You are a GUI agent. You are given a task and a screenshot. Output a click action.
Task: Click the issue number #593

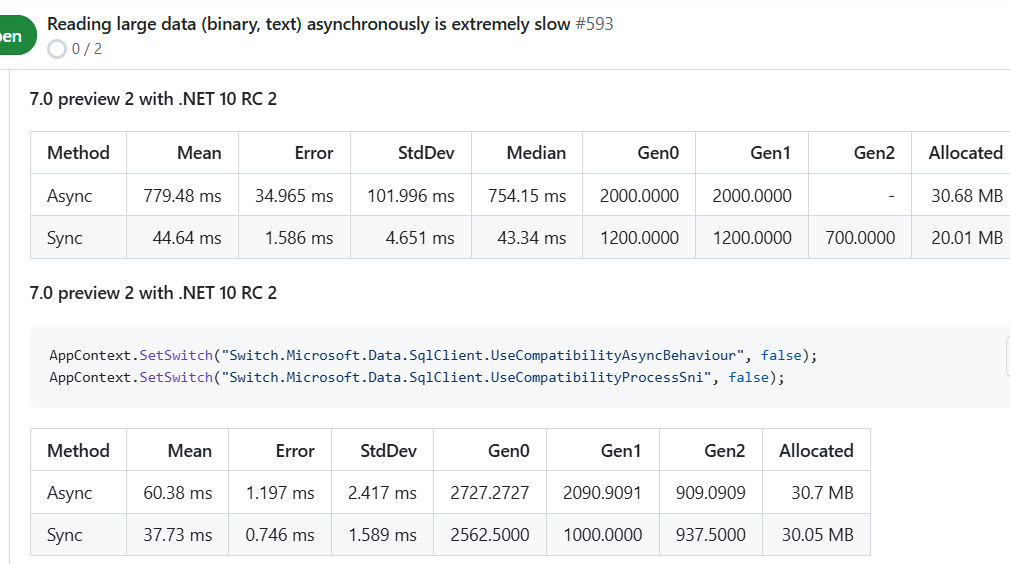point(594,24)
